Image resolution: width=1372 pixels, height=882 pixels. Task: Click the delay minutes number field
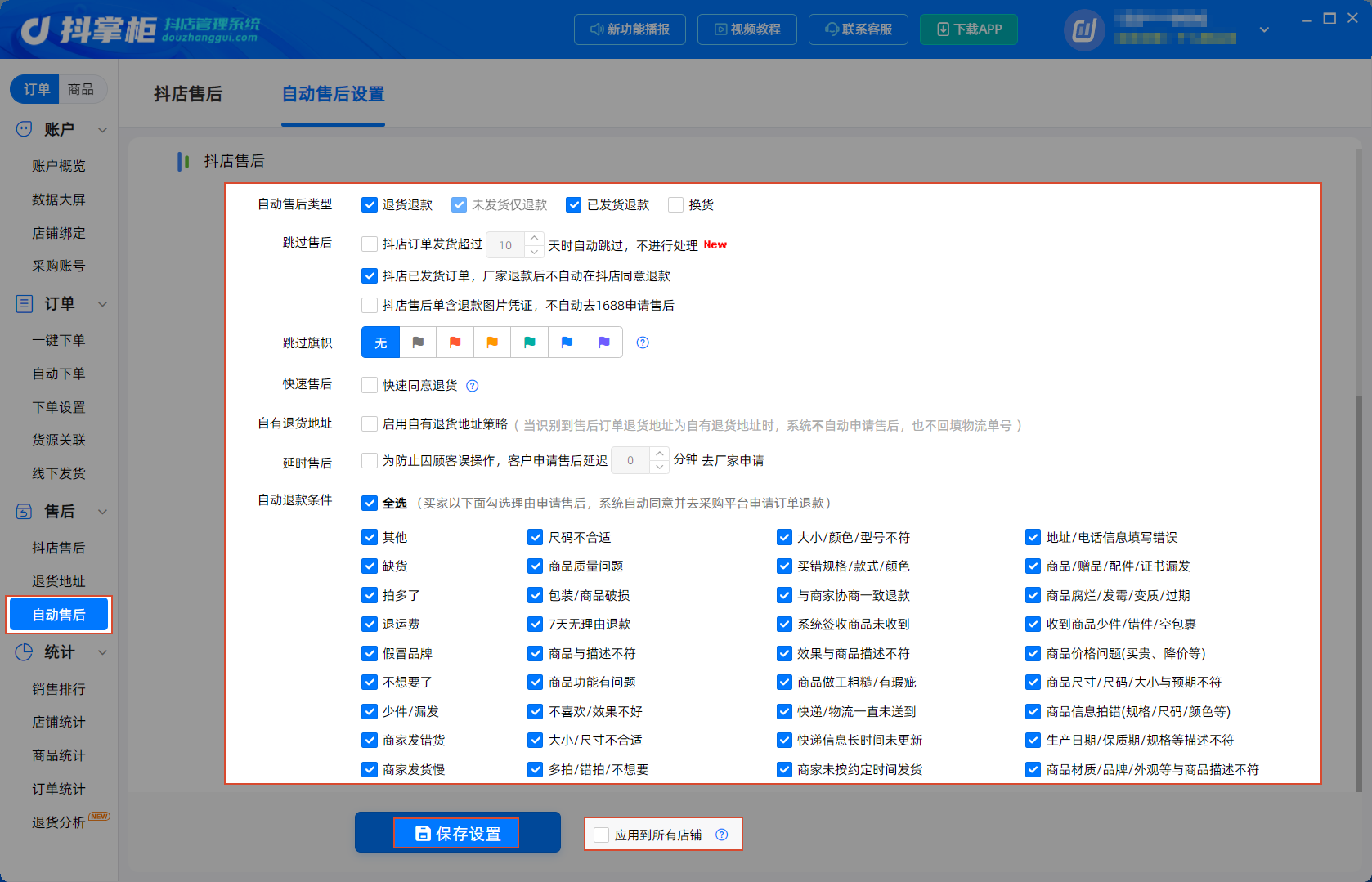click(631, 460)
